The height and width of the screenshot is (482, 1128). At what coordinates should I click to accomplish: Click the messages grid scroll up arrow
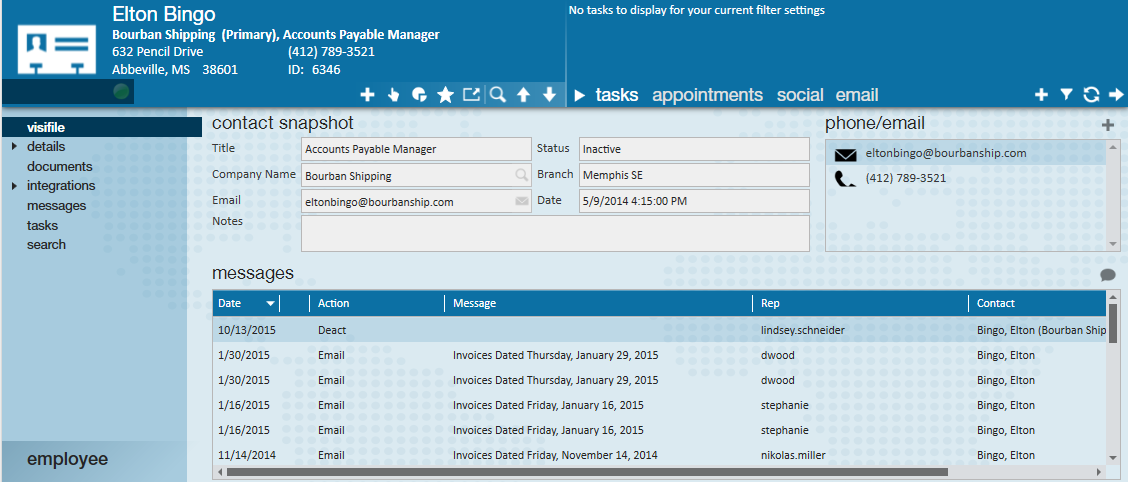[1113, 296]
